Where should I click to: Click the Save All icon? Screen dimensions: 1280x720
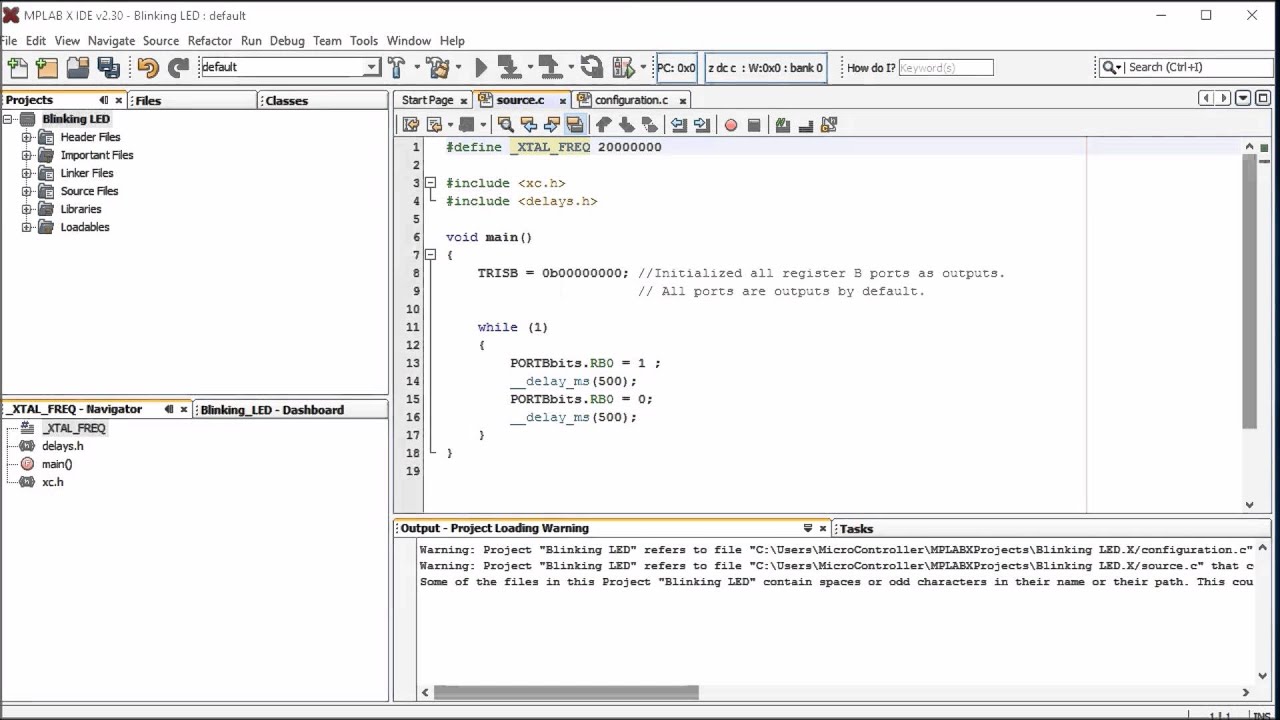(109, 67)
